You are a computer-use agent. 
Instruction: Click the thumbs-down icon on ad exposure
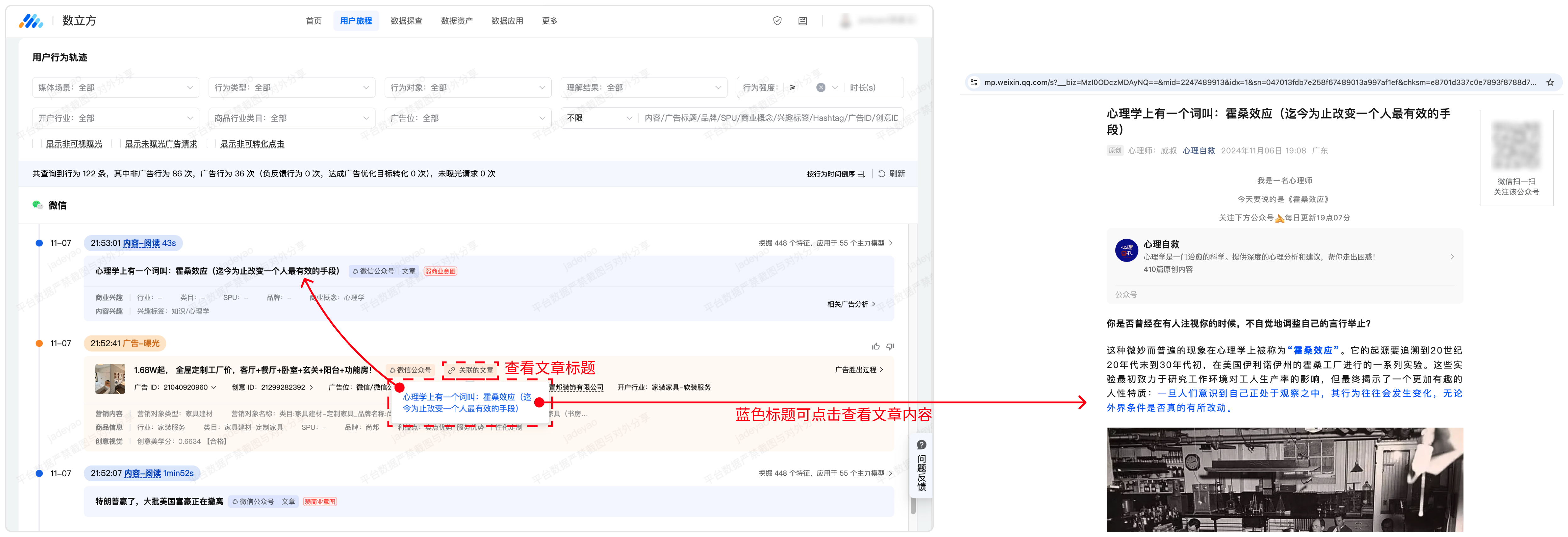[x=890, y=346]
